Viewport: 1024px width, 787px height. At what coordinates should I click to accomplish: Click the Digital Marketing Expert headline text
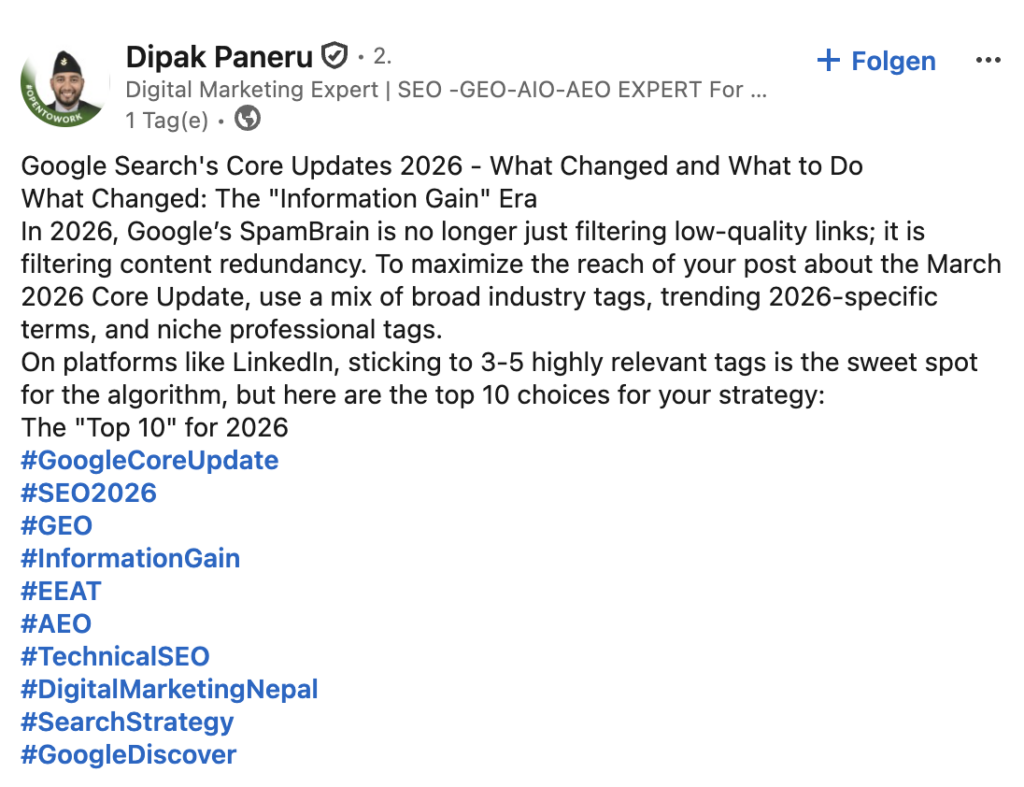(445, 90)
